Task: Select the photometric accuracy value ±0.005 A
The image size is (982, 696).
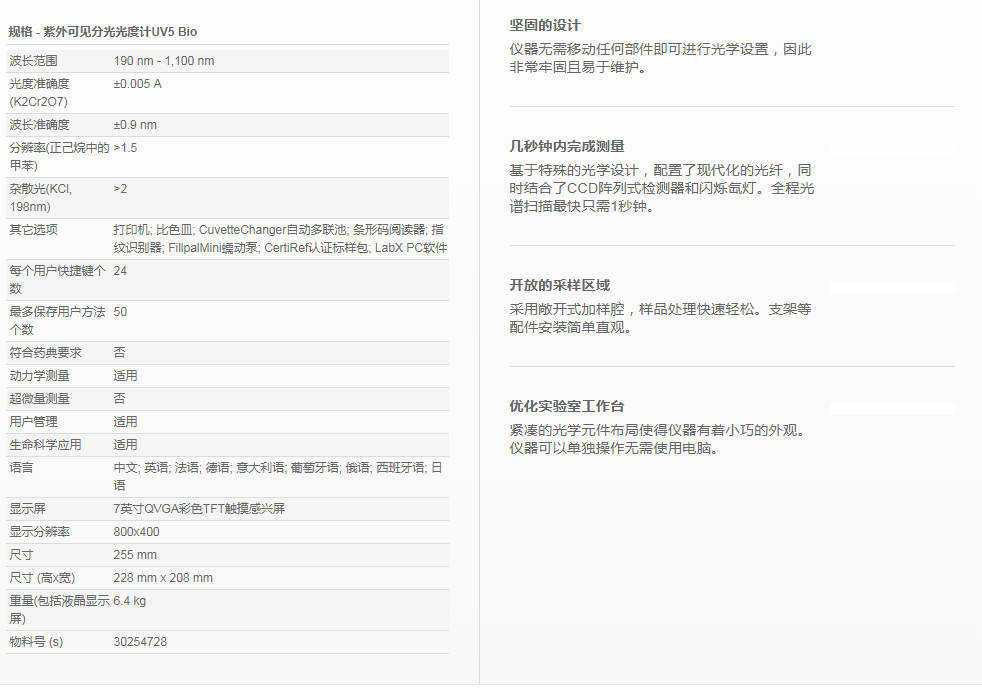Action: pyautogui.click(x=138, y=84)
